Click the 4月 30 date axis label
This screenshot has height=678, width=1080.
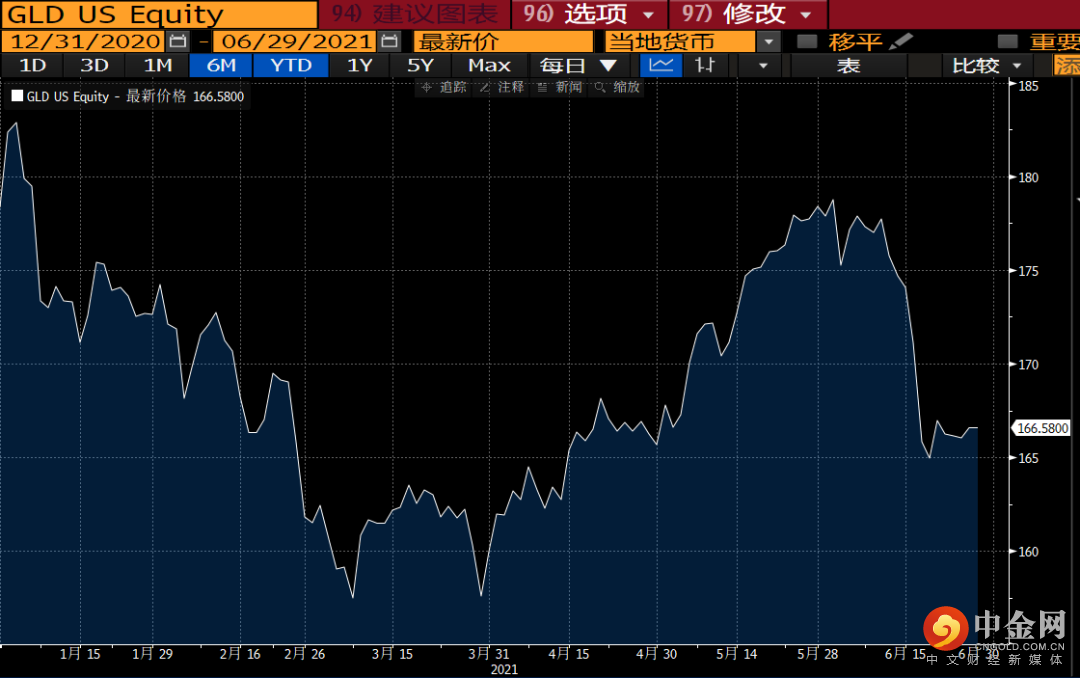tap(656, 654)
